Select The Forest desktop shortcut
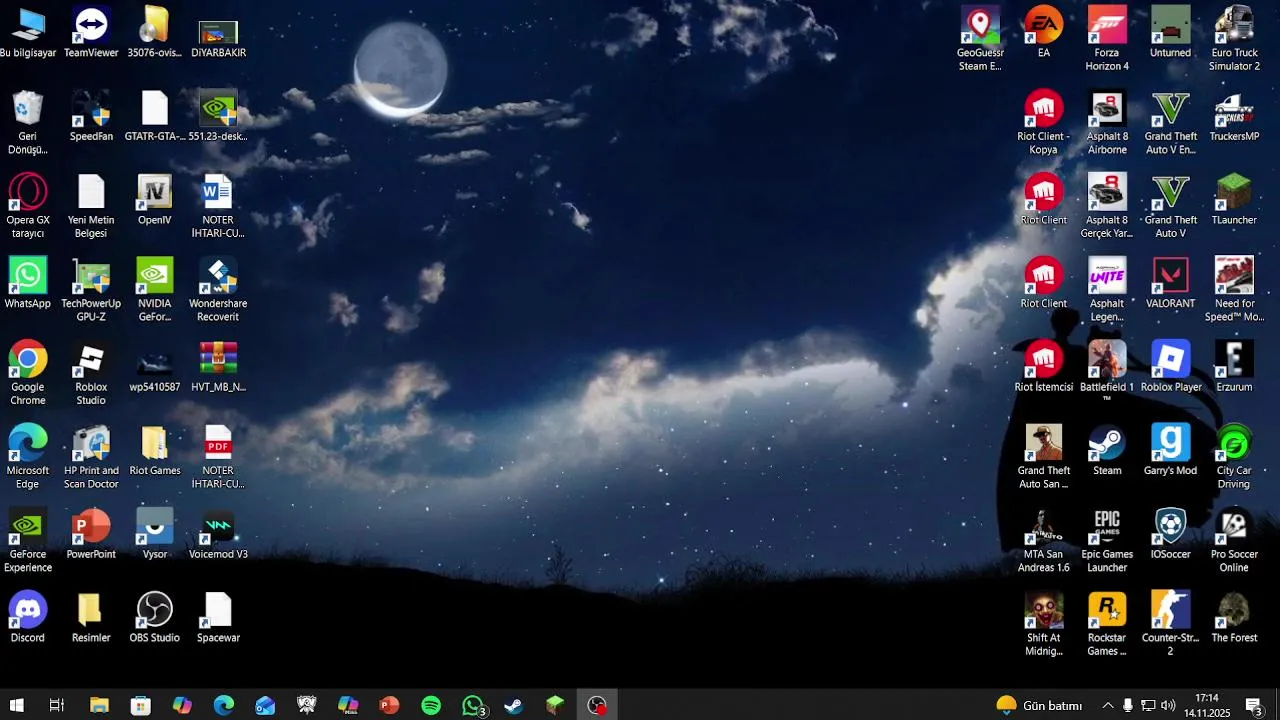 tap(1234, 617)
